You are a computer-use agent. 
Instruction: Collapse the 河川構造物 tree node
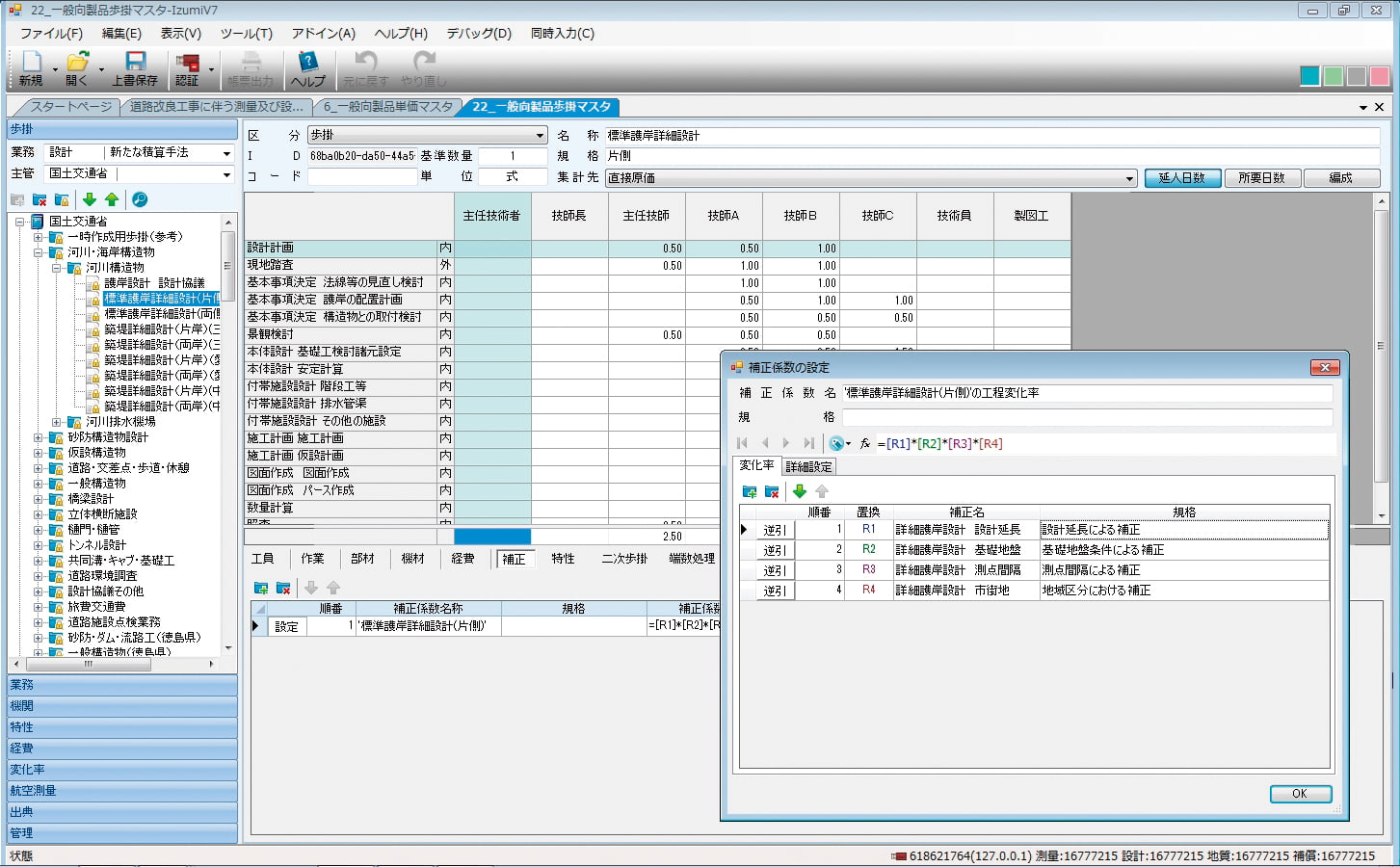tap(57, 268)
